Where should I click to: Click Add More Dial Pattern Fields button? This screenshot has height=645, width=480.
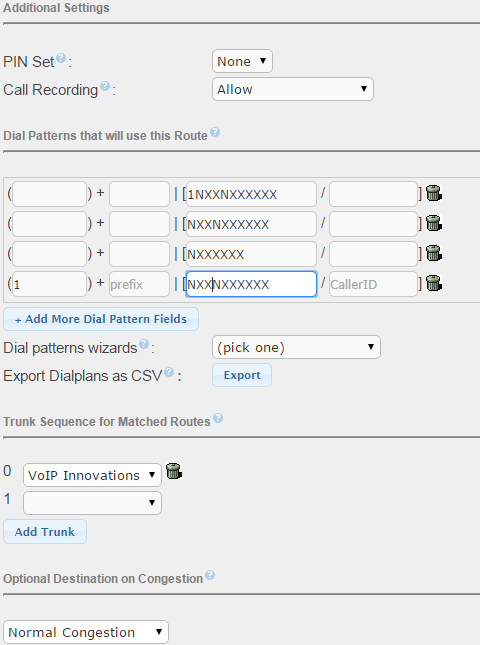click(x=101, y=319)
